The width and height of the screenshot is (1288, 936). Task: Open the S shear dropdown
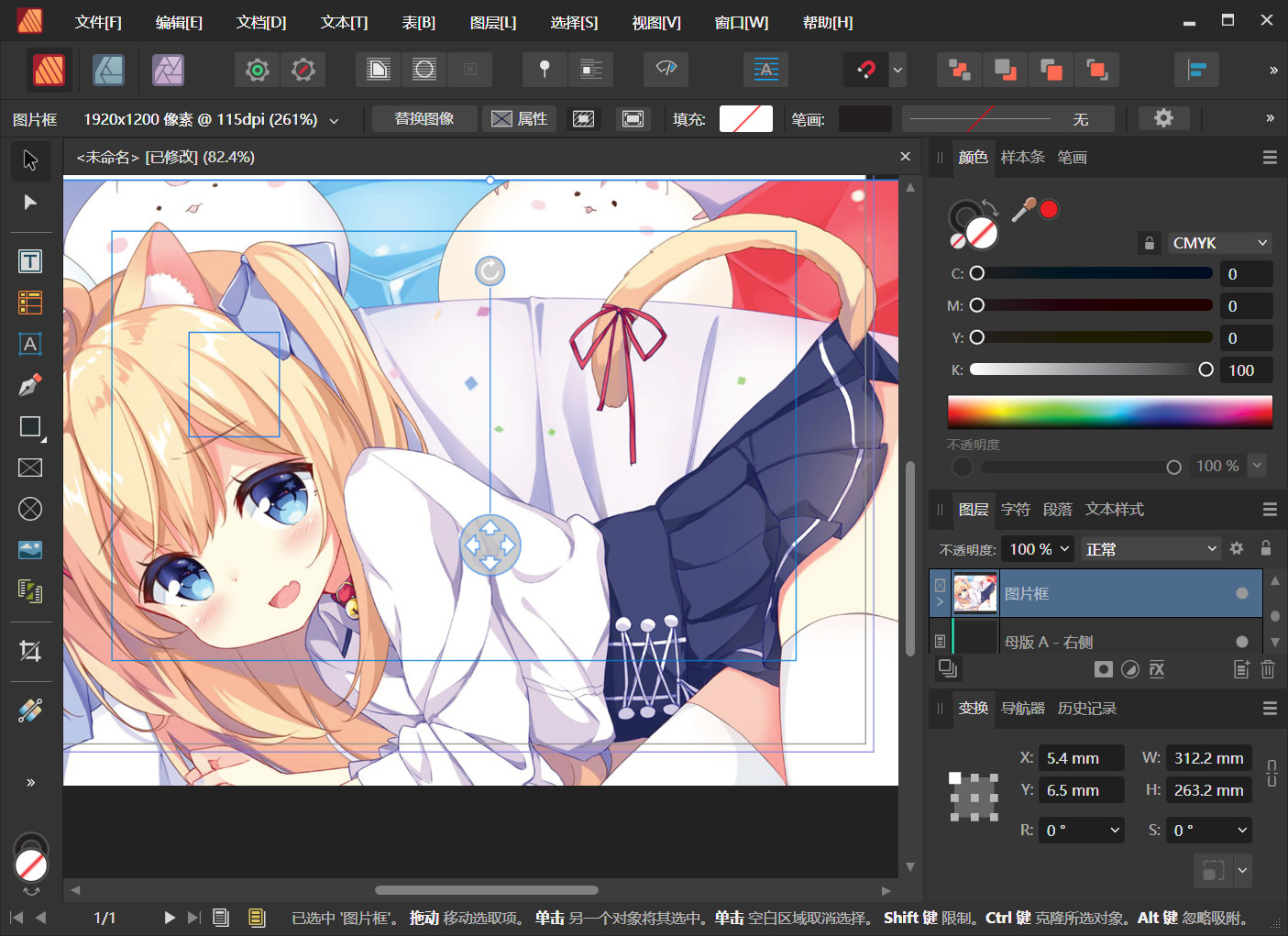click(1242, 831)
